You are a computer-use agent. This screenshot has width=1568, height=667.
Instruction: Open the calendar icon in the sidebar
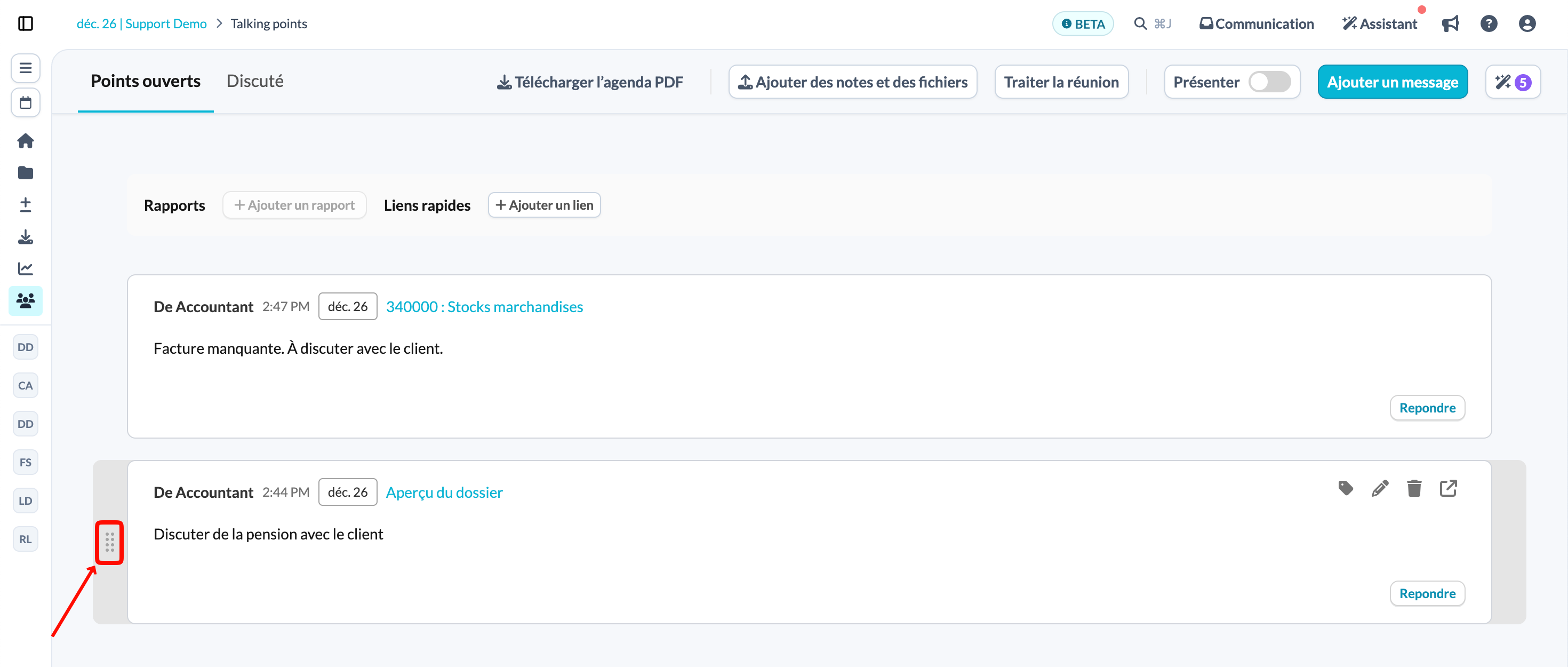(x=26, y=102)
